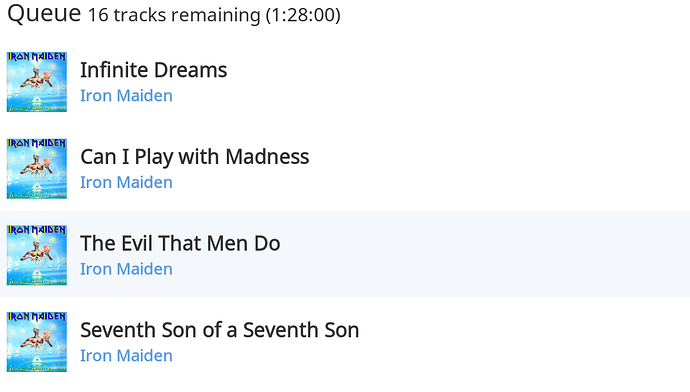Click the 1:28:00 queue duration text

tap(303, 15)
